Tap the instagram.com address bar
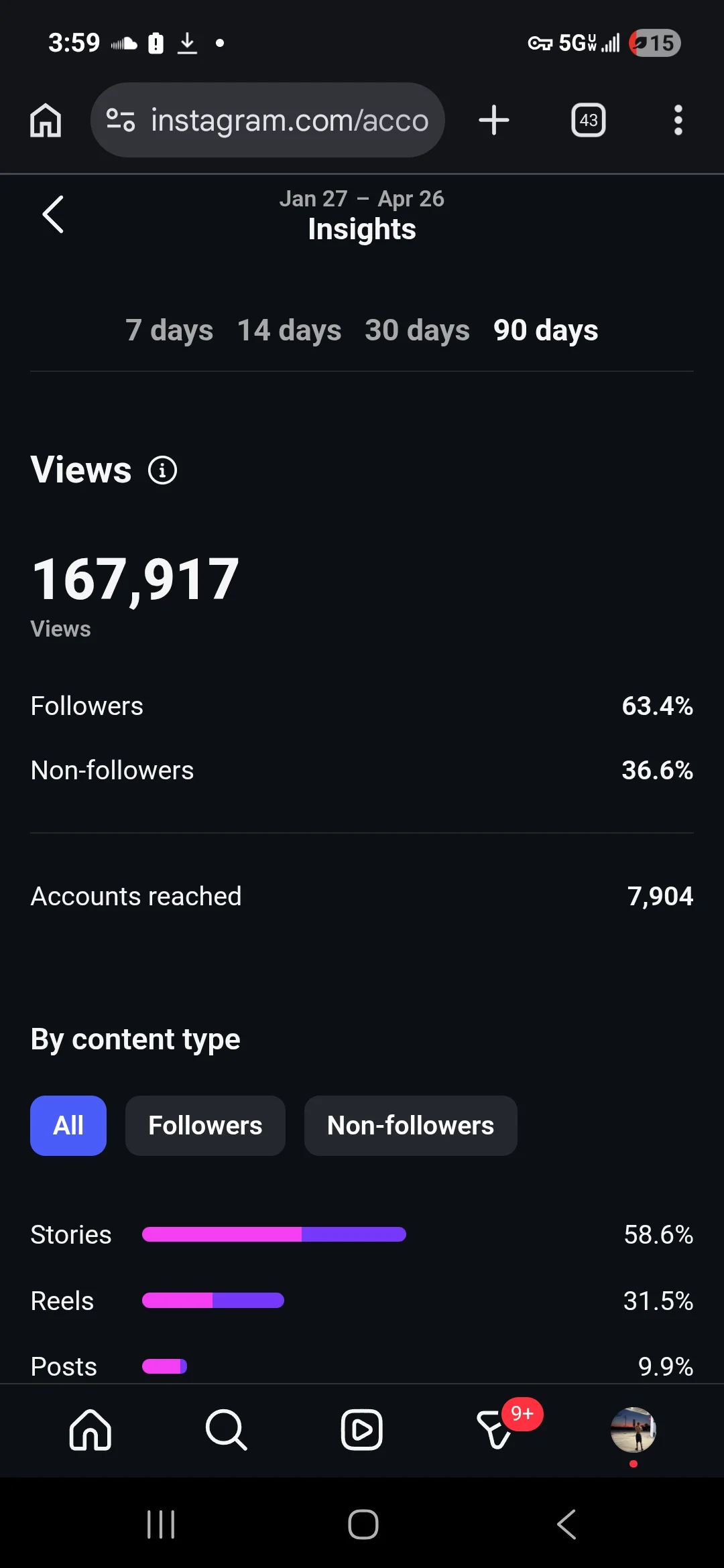Viewport: 724px width, 1568px height. coord(288,121)
